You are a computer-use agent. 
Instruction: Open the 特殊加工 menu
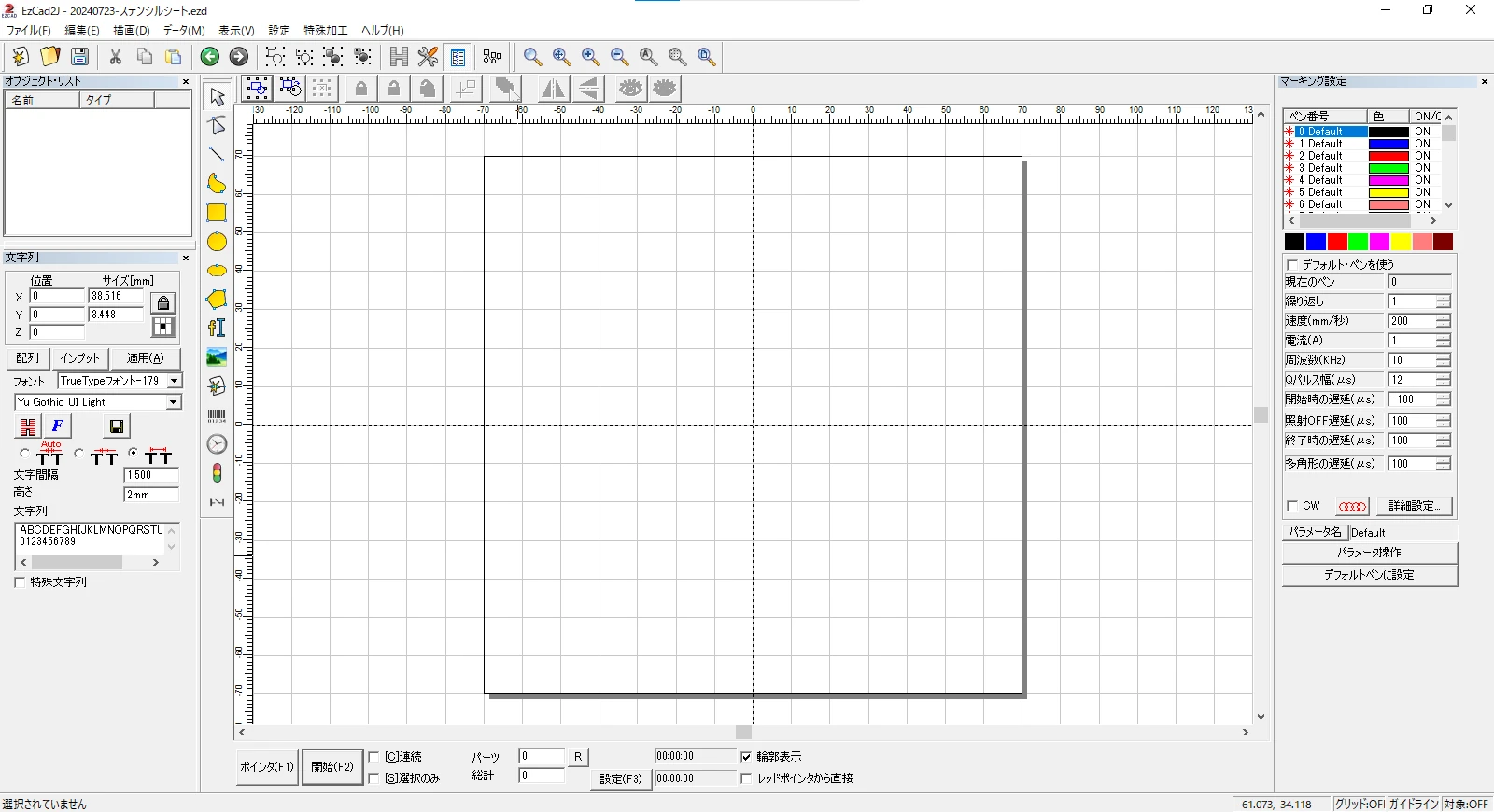(x=325, y=31)
